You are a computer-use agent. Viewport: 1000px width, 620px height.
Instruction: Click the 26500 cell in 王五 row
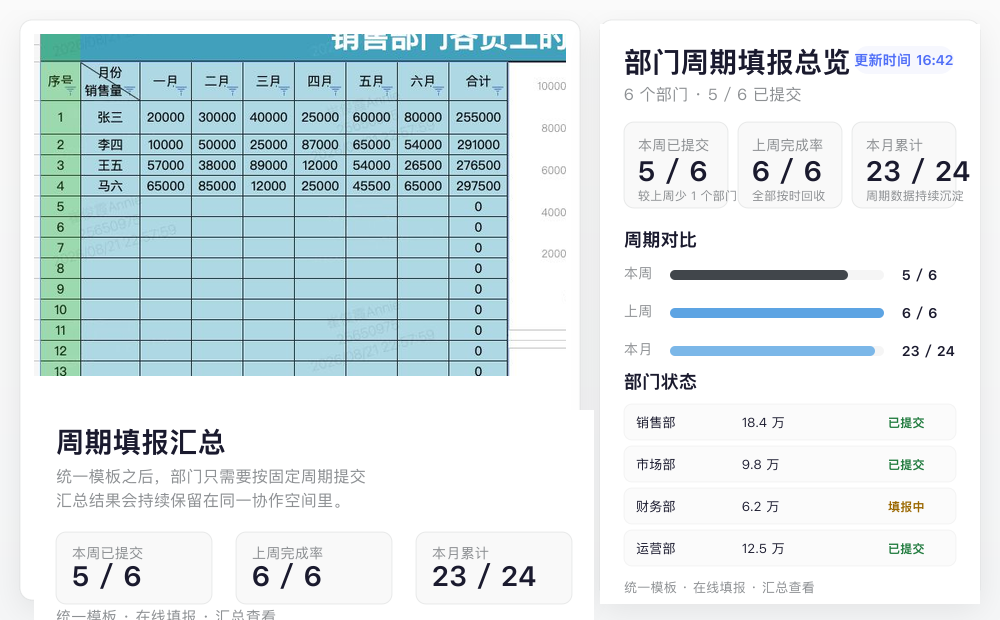(x=423, y=165)
